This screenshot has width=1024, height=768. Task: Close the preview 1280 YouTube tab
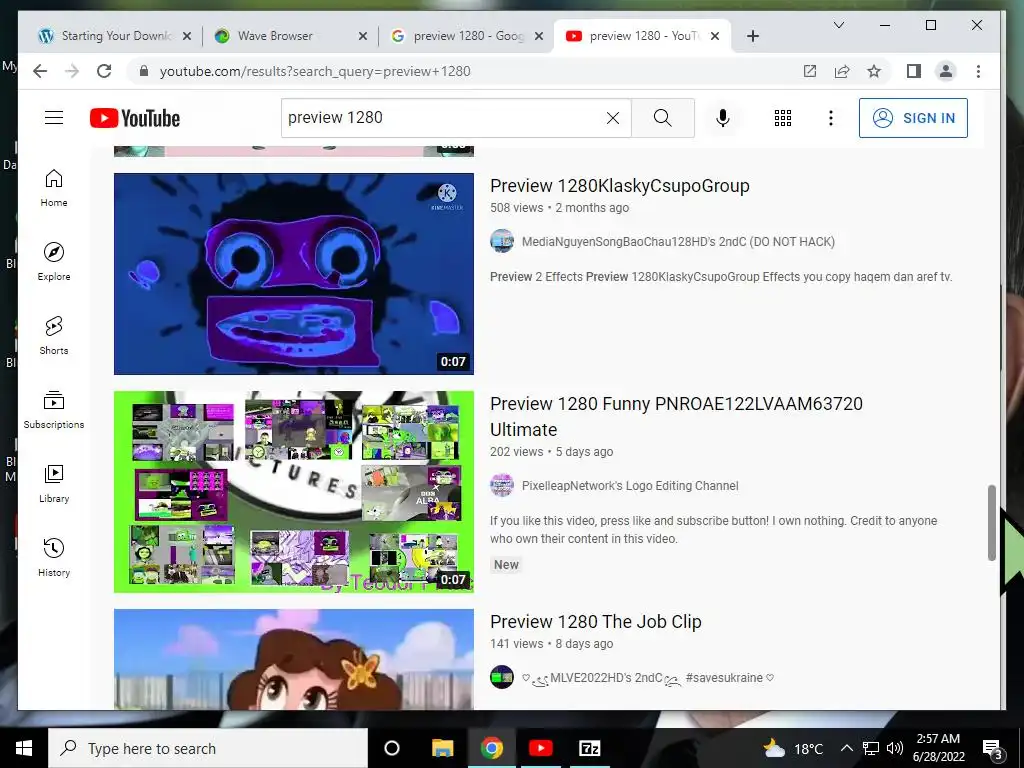click(715, 36)
